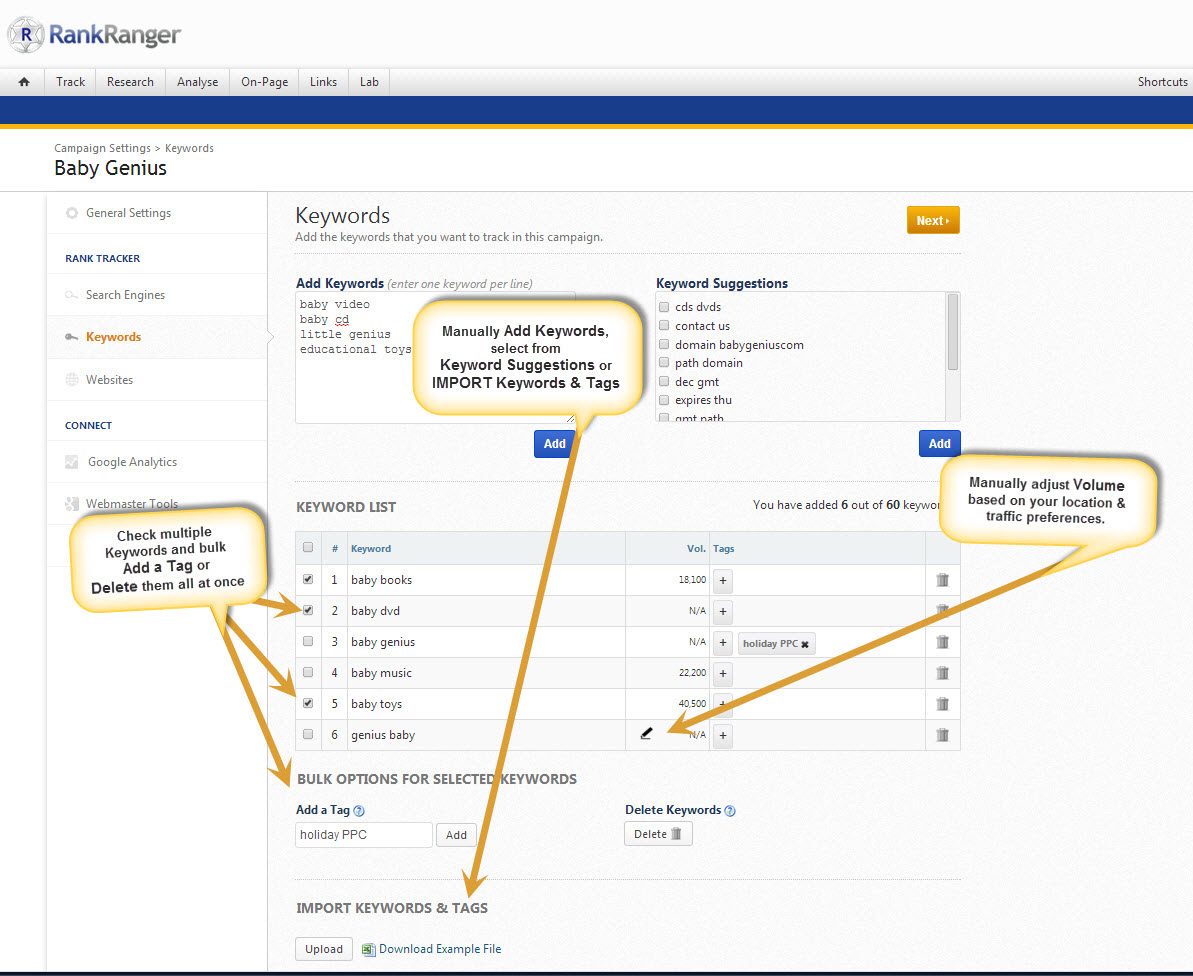The height and width of the screenshot is (976, 1193).
Task: Remove the holiday PPC tag with x
Action: coord(805,644)
